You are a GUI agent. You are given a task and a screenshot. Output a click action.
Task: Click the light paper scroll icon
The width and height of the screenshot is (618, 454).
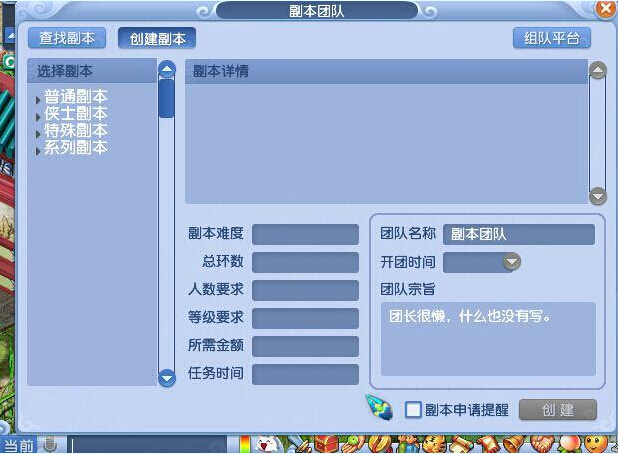tap(460, 445)
